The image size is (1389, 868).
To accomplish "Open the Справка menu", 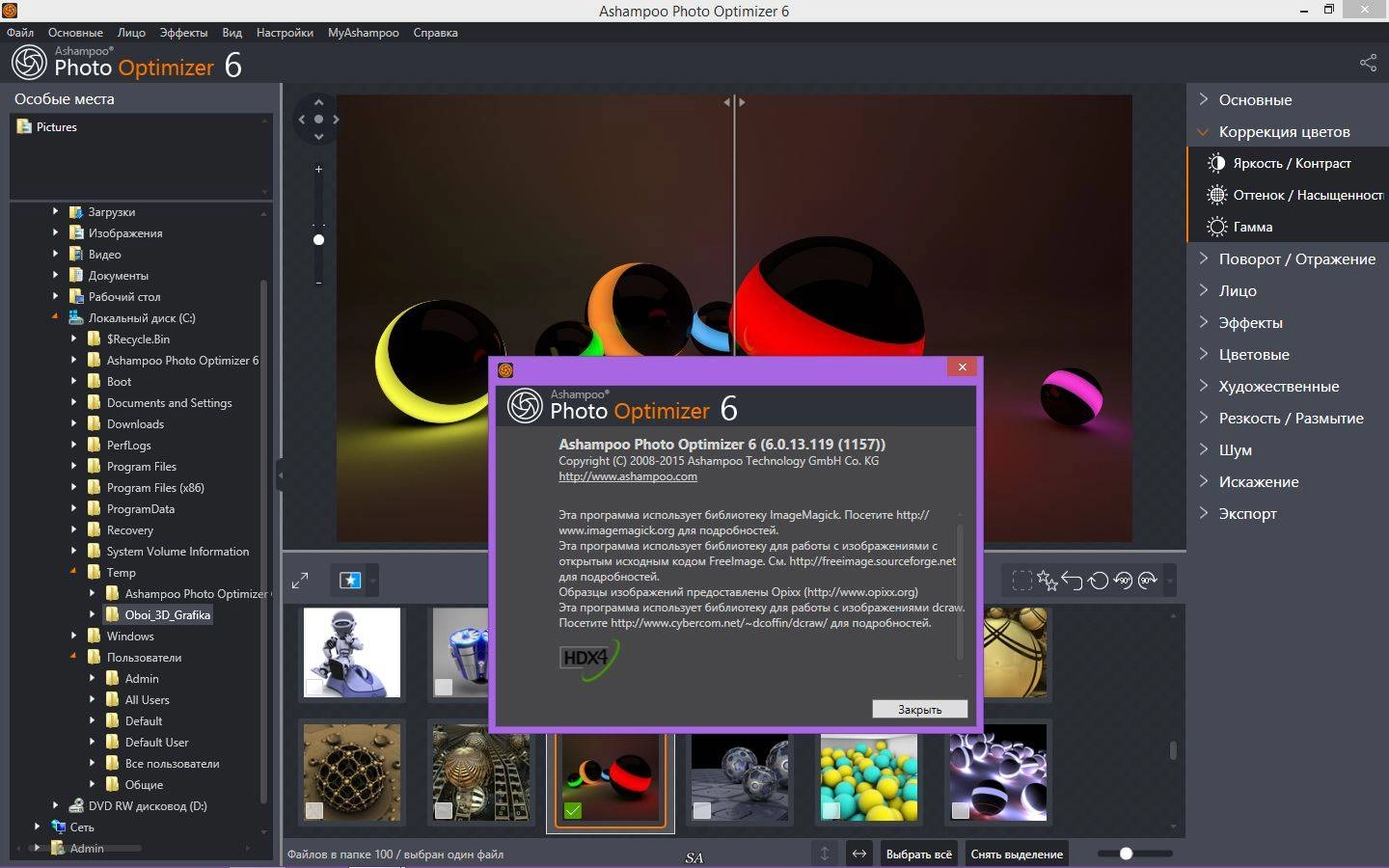I will coord(435,32).
